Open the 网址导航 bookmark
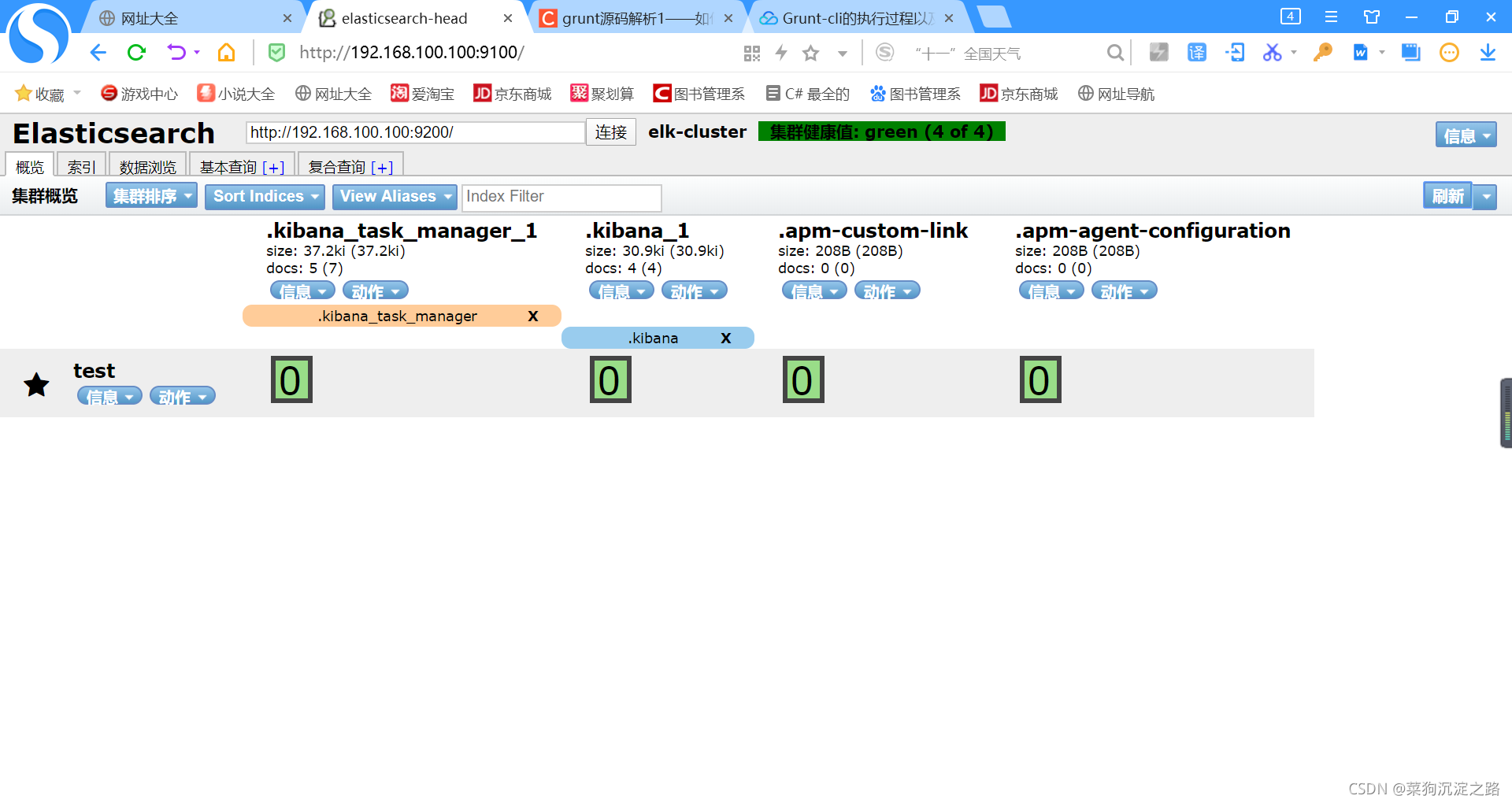Viewport: 1512px width, 803px height. tap(1116, 94)
